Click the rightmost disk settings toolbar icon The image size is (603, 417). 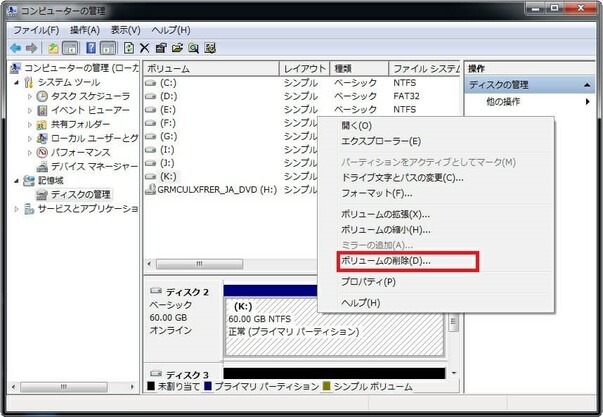click(210, 48)
